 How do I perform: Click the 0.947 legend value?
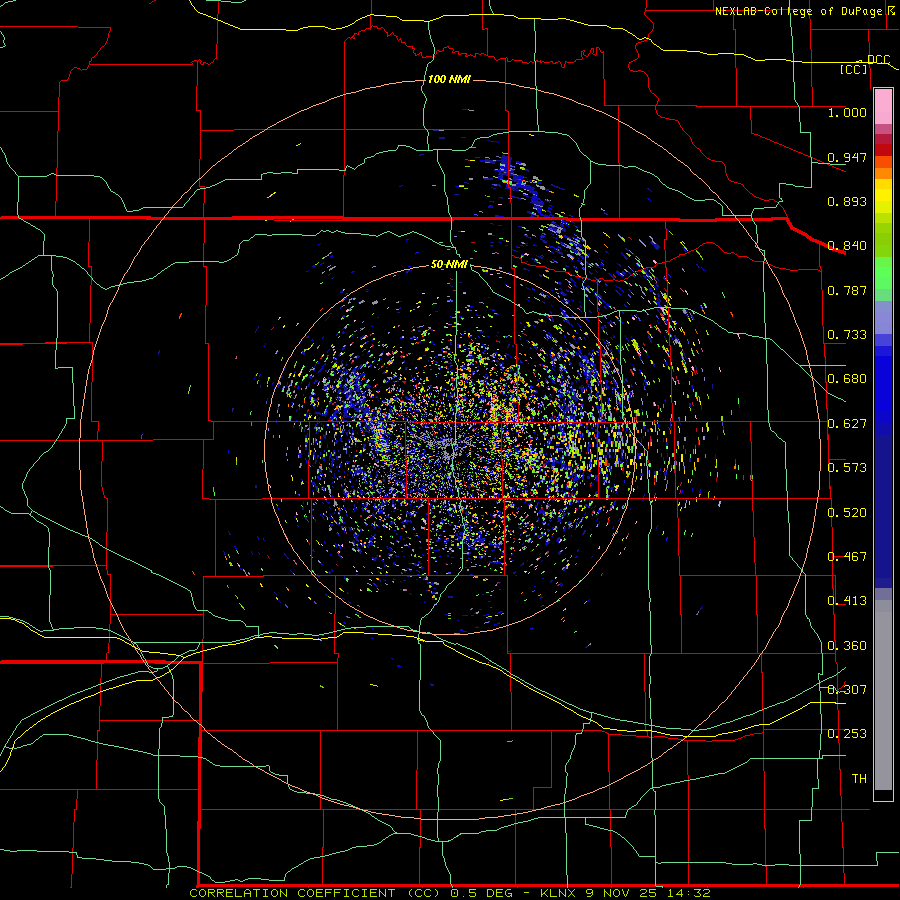pos(847,157)
